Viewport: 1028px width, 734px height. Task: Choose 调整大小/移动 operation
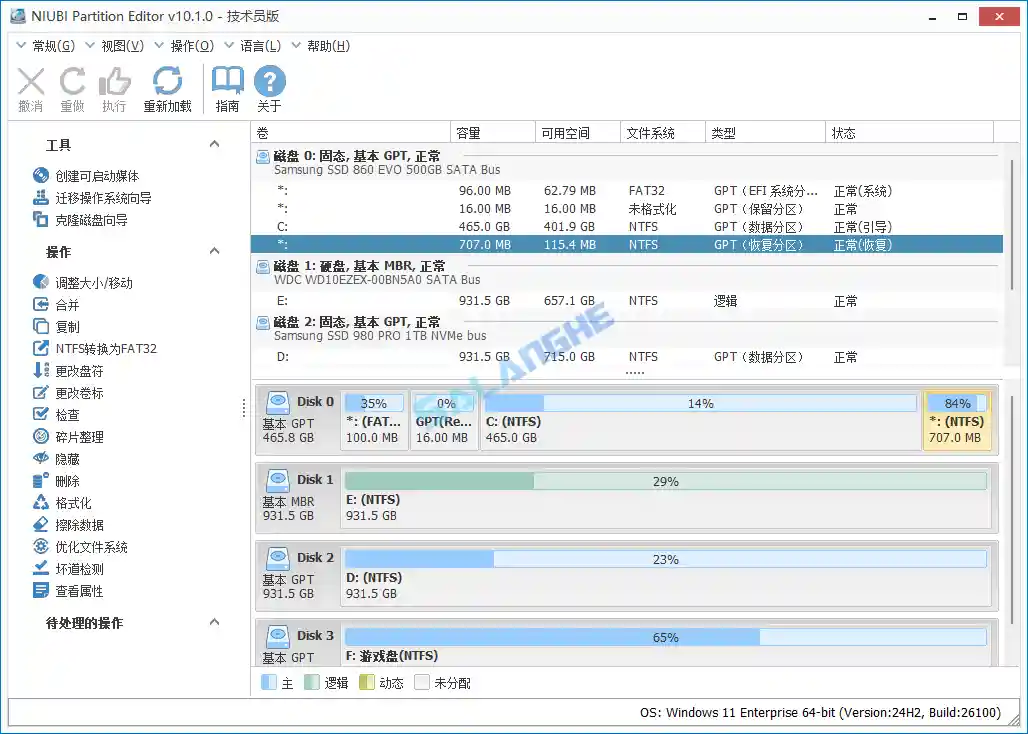tap(83, 282)
